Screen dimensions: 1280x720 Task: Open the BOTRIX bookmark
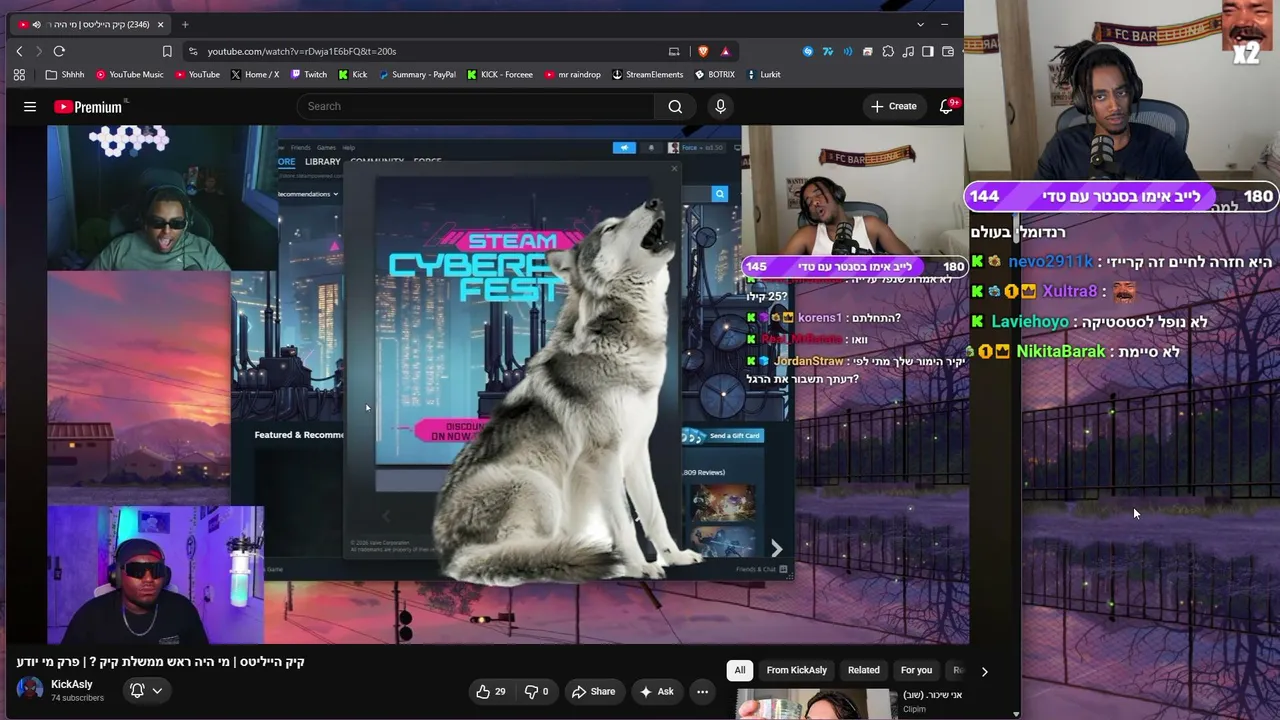(x=715, y=74)
